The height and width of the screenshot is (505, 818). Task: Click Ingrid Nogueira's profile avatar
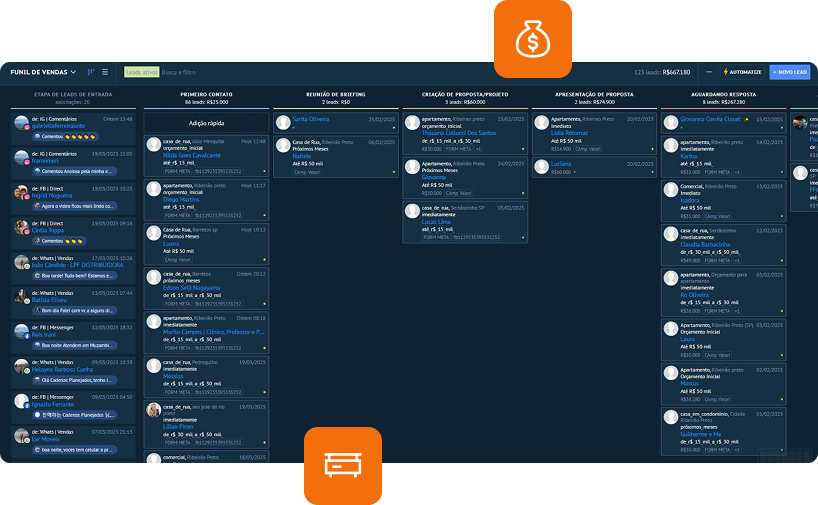click(x=22, y=191)
